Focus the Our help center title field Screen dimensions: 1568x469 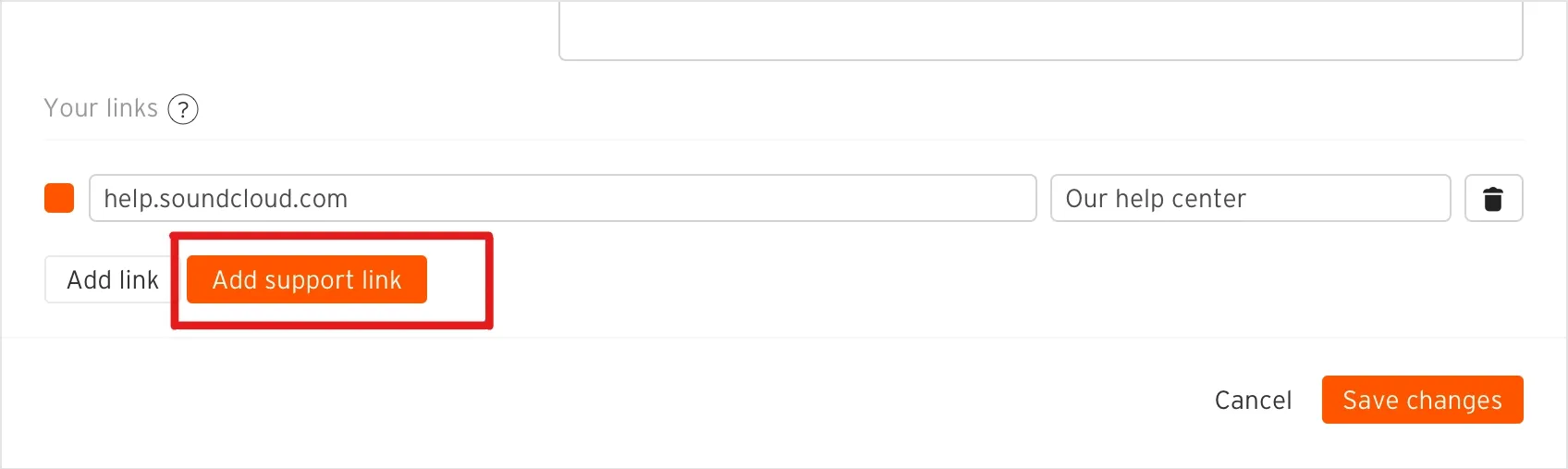click(x=1250, y=198)
